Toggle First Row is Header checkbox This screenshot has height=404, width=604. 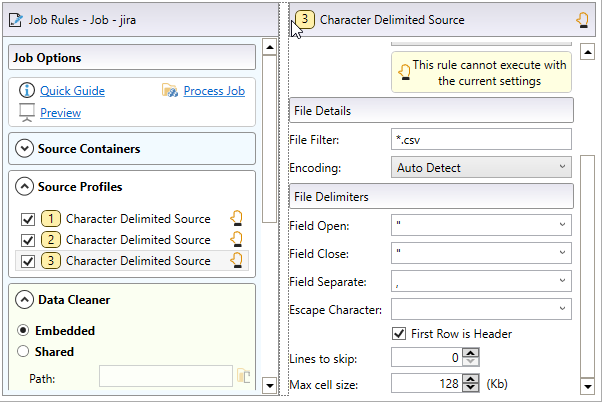(x=399, y=333)
